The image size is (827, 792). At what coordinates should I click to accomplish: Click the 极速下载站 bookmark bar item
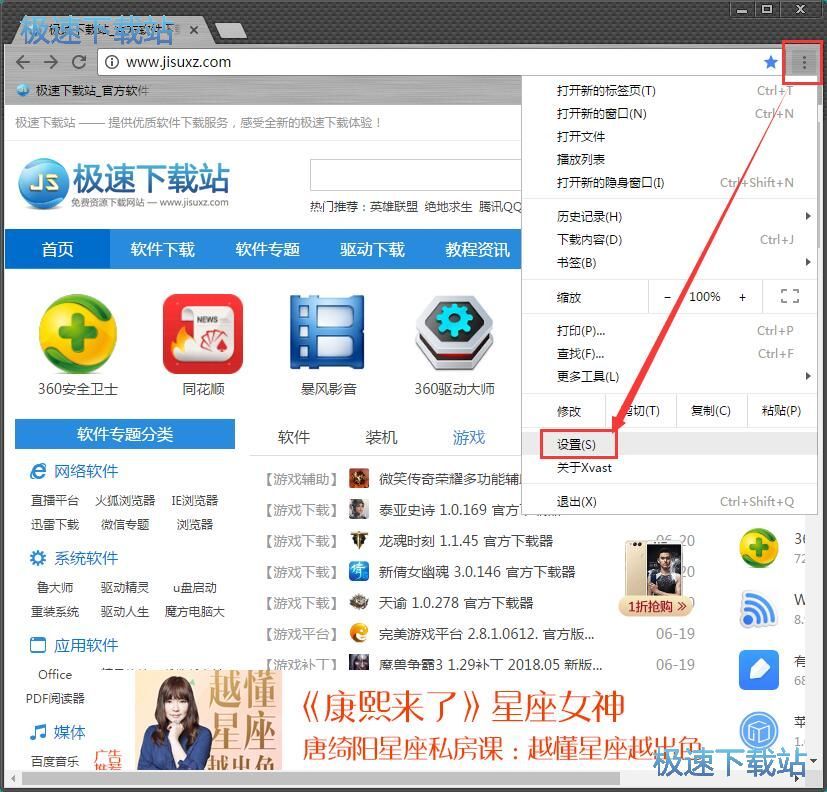[x=83, y=91]
